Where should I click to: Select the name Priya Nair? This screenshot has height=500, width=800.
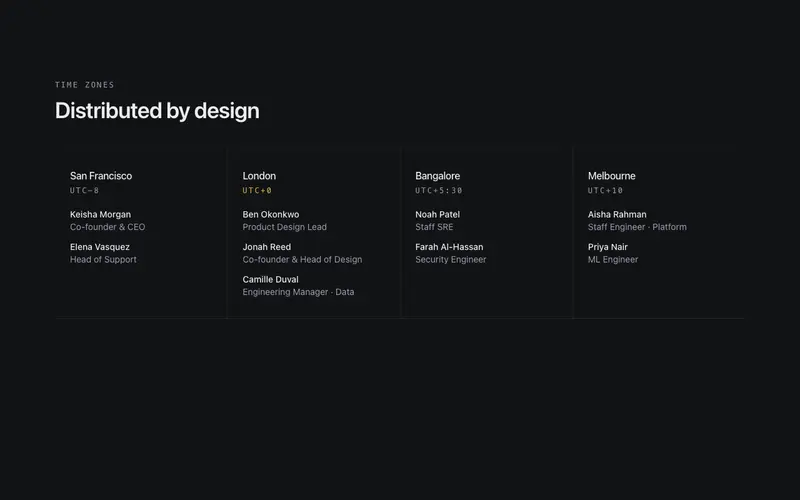point(608,247)
